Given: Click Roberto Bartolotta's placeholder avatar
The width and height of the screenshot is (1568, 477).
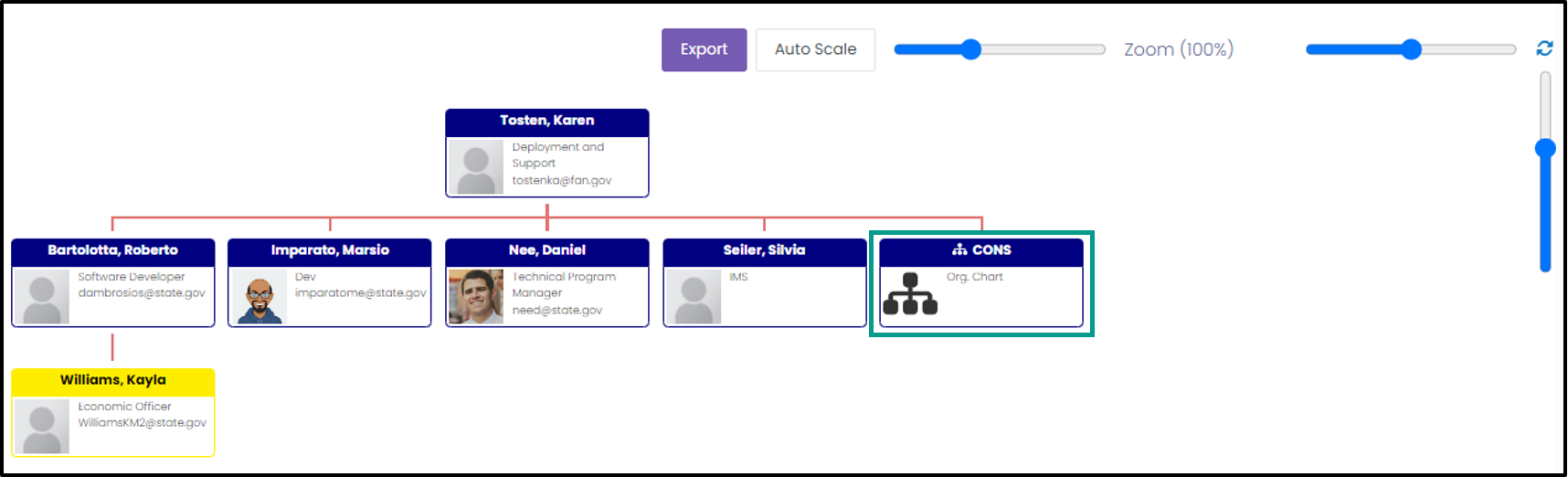Looking at the screenshot, I should (42, 296).
